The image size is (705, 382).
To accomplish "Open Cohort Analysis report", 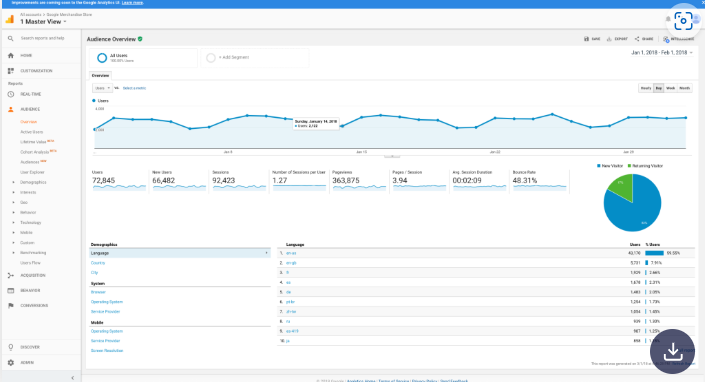I will pyautogui.click(x=35, y=152).
